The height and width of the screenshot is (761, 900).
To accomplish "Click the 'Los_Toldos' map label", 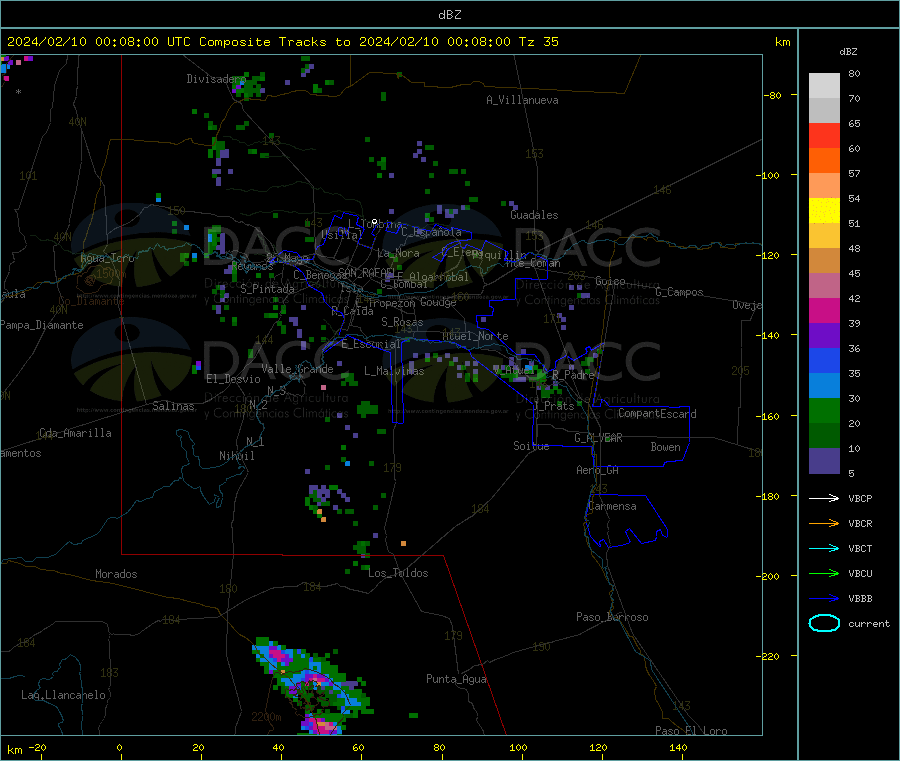I will pos(398,573).
